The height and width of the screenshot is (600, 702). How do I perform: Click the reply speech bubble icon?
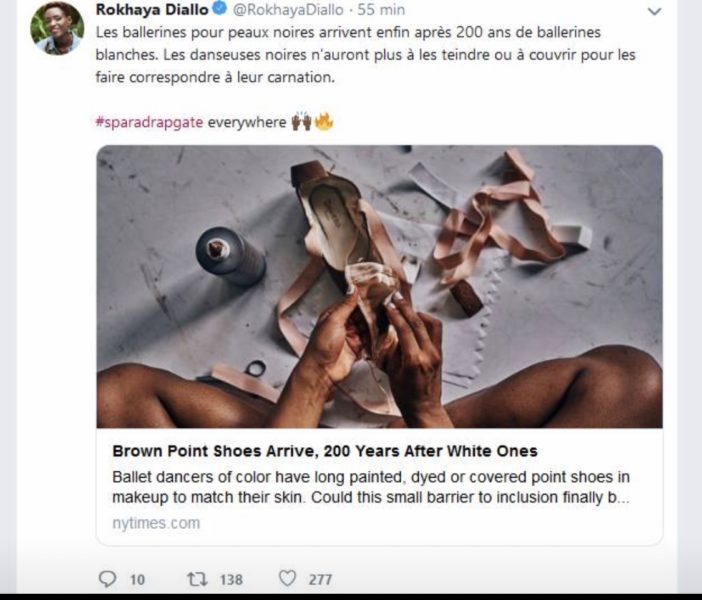(108, 578)
